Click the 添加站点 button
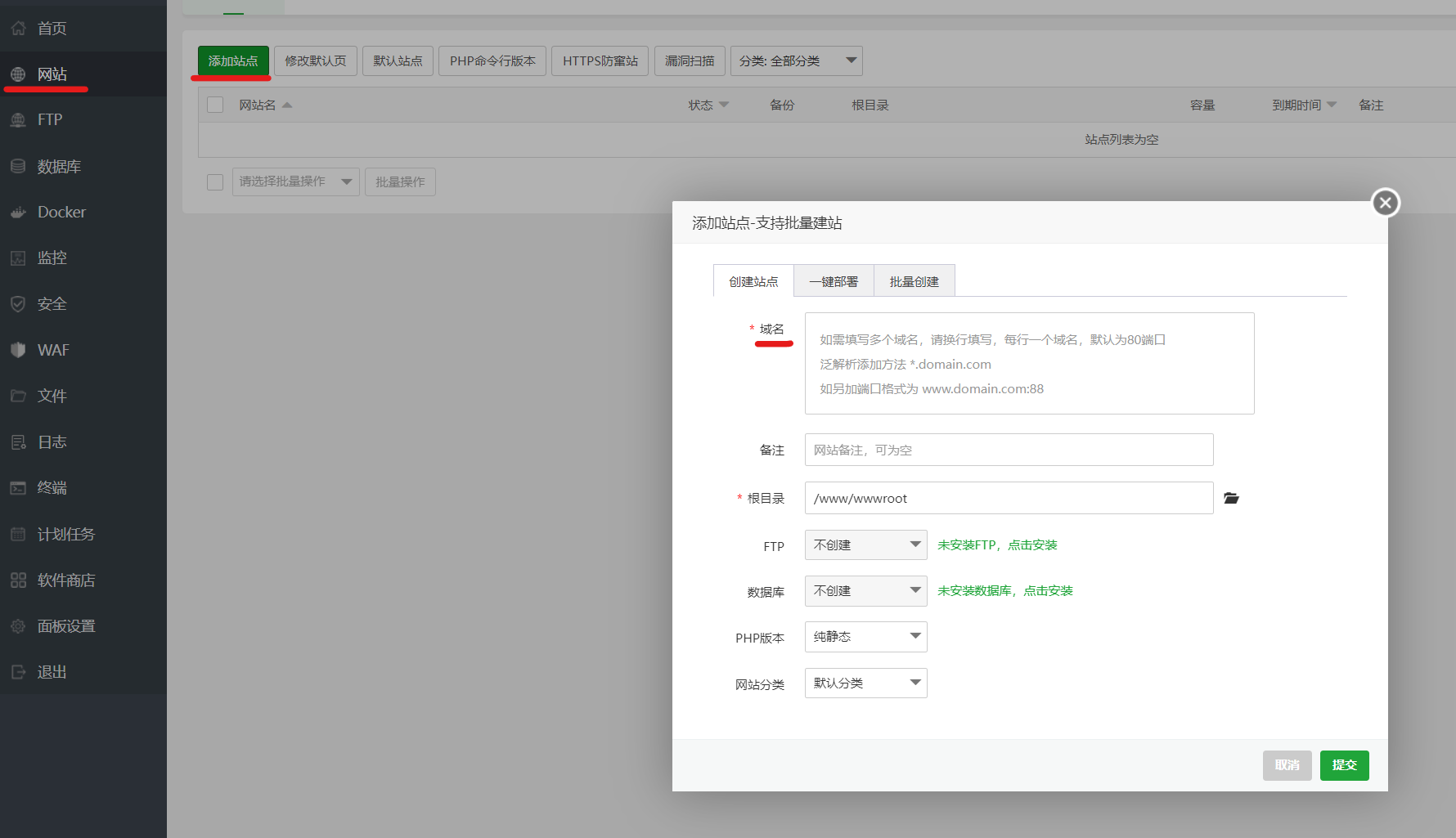The height and width of the screenshot is (838, 1456). point(233,60)
